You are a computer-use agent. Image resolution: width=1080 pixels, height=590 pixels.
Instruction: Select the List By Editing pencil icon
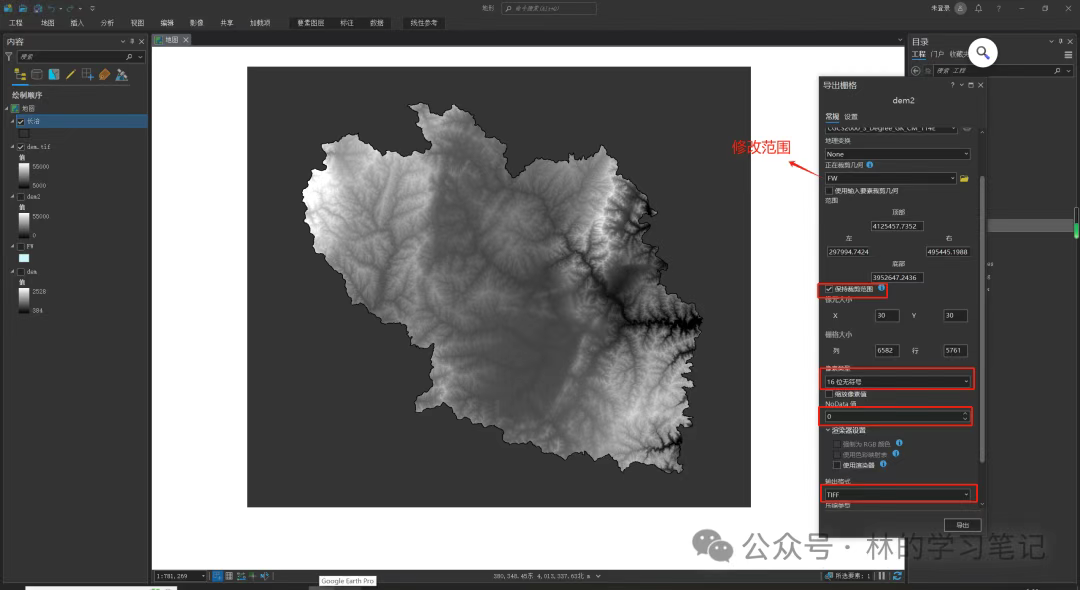71,74
